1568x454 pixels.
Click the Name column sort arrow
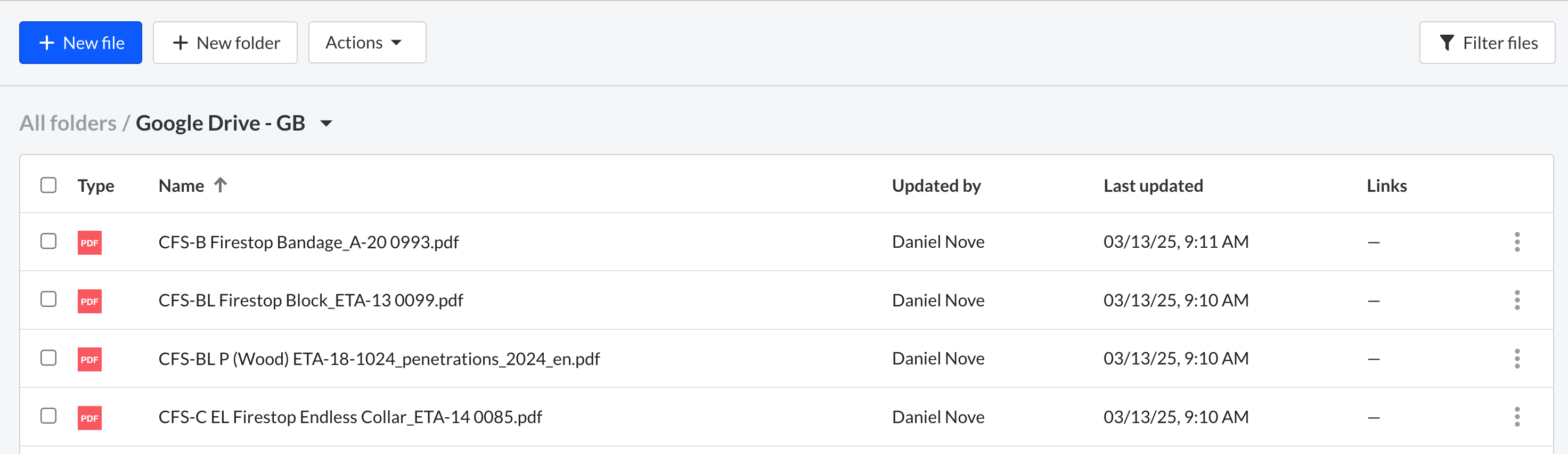tap(220, 184)
